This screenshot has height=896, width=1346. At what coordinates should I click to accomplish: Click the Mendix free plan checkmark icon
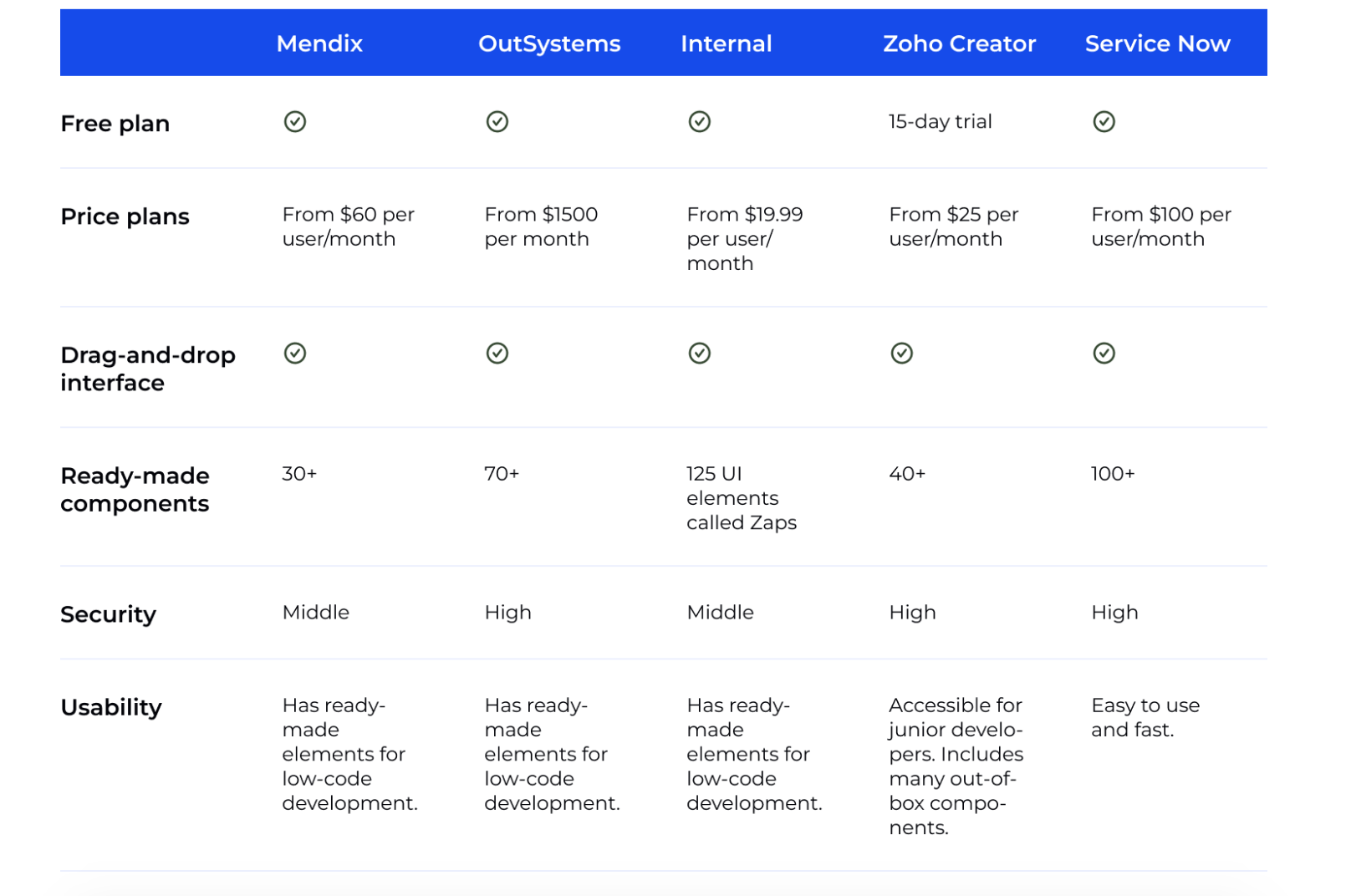(x=295, y=122)
